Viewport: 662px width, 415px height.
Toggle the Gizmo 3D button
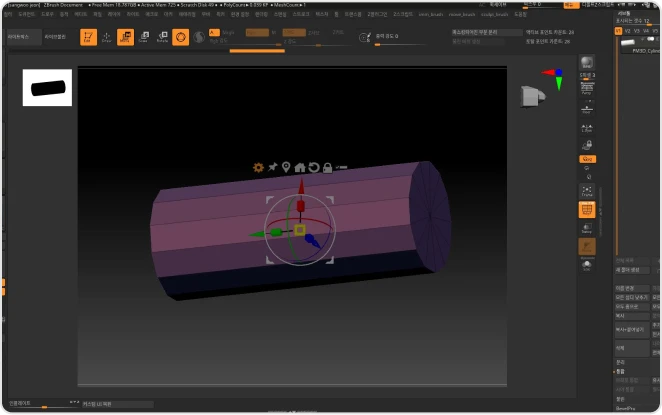(x=181, y=37)
